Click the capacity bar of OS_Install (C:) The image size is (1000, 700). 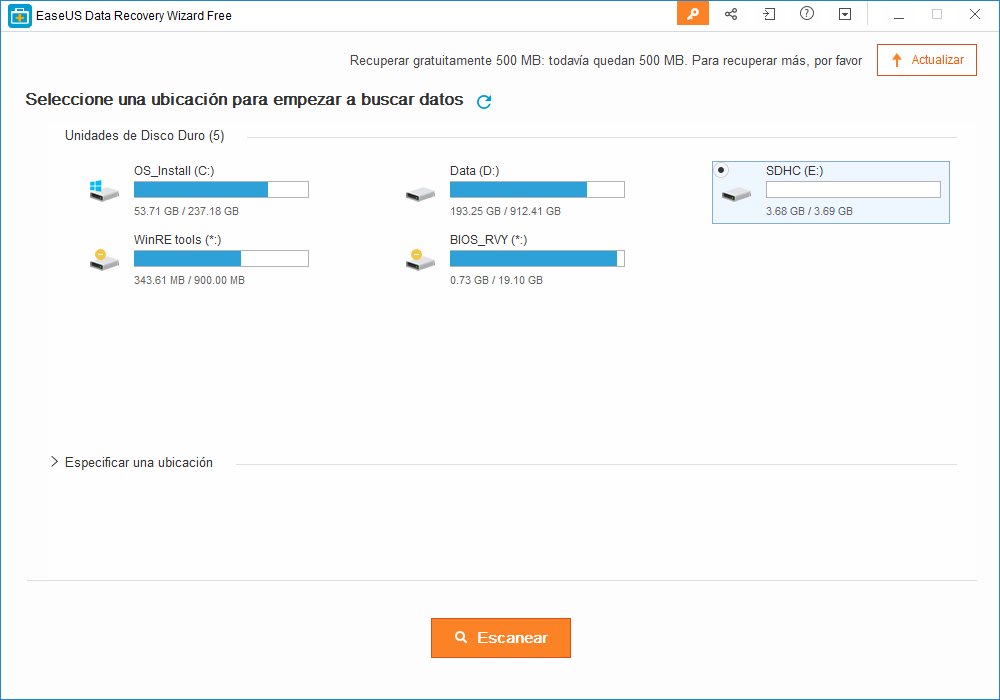pos(221,189)
